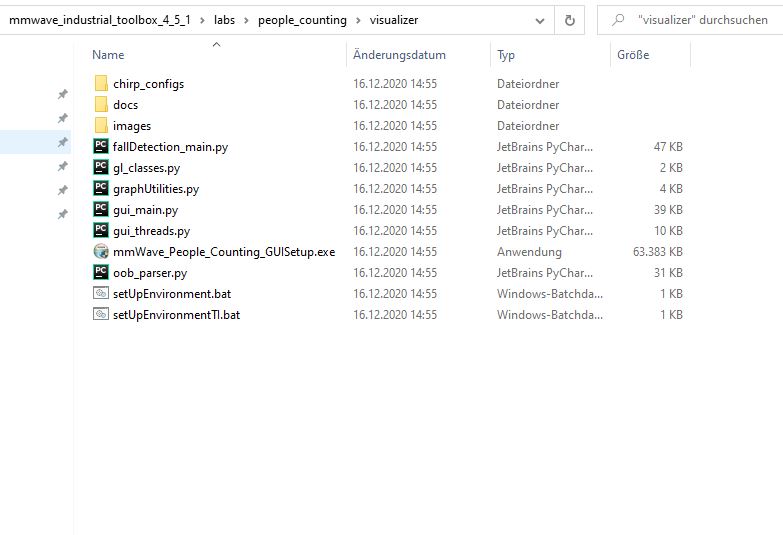Click PyCharm icon of gl_classes.py
This screenshot has width=783, height=535.
point(101,167)
